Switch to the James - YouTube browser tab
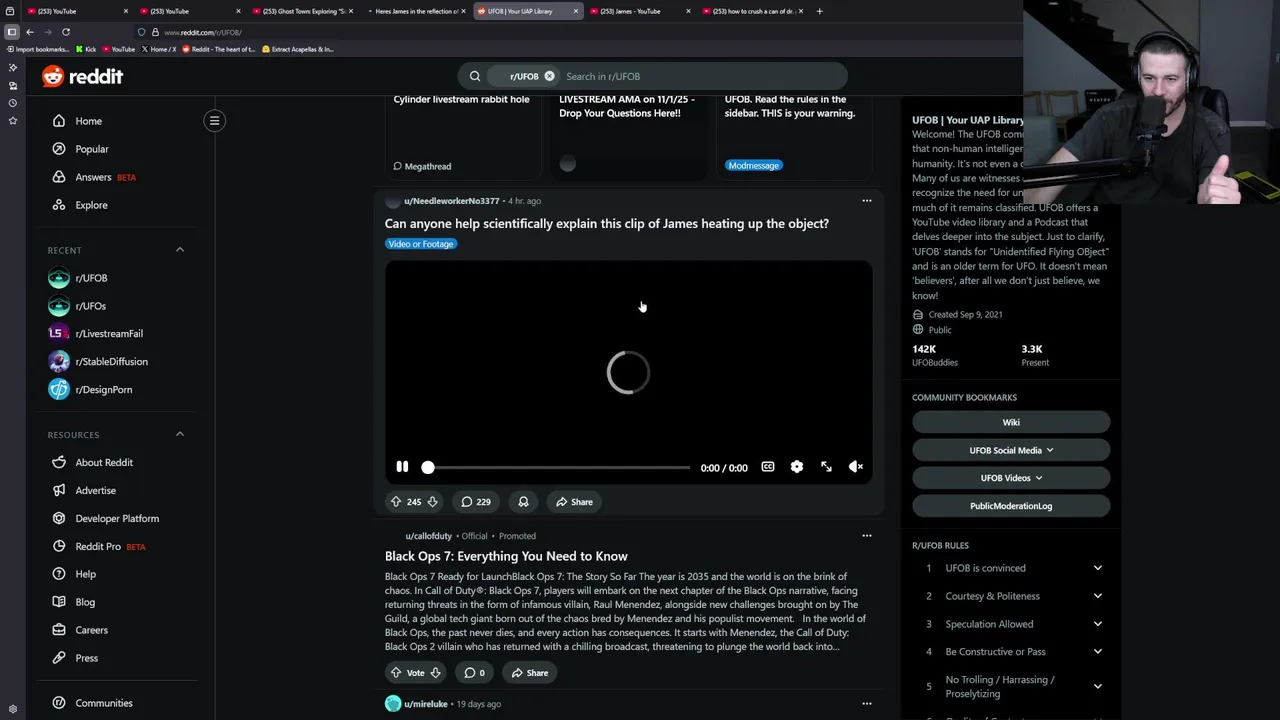1280x720 pixels. [638, 11]
